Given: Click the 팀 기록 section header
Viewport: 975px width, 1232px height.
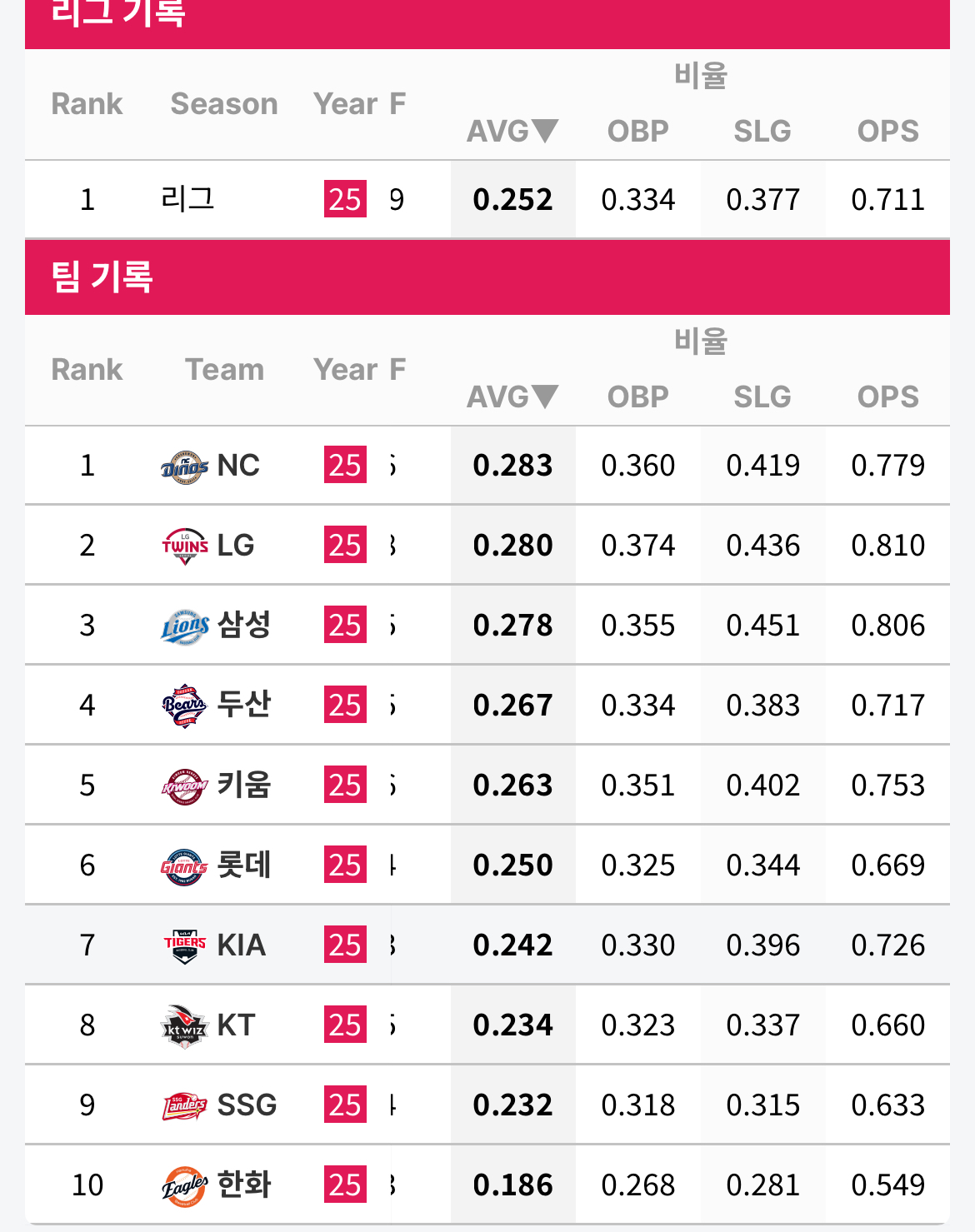Looking at the screenshot, I should pos(102,277).
